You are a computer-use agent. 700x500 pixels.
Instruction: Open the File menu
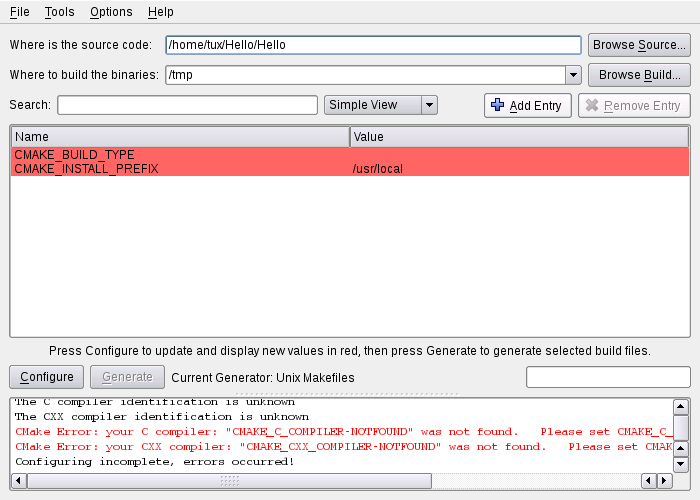click(19, 12)
